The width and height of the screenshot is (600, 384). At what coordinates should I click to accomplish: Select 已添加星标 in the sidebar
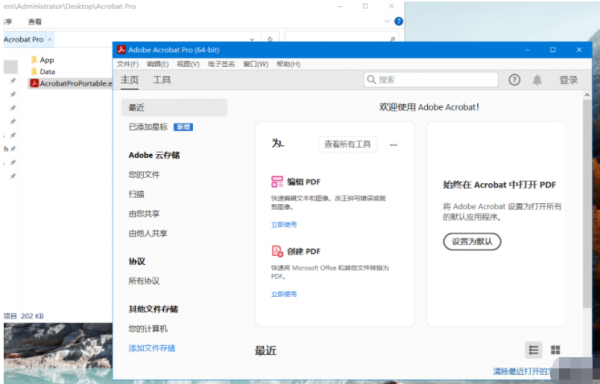tap(148, 127)
